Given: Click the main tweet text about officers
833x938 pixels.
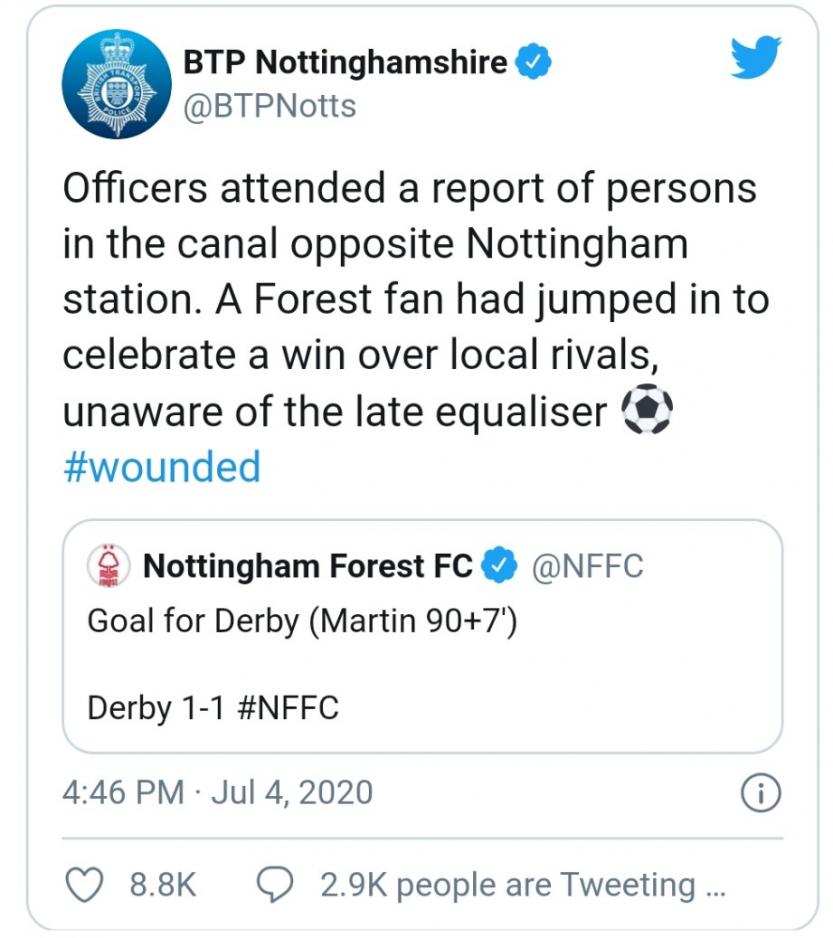Looking at the screenshot, I should coord(400,300).
